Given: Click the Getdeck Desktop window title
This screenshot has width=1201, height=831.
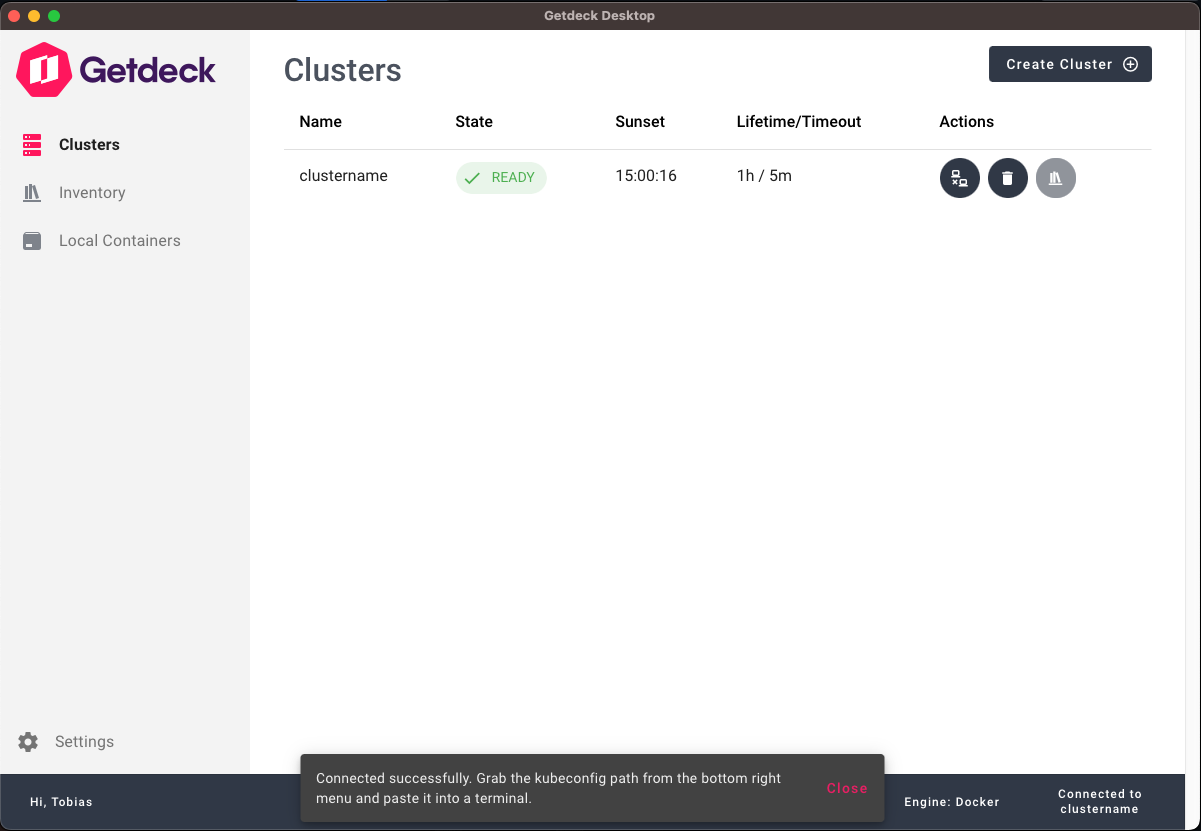Looking at the screenshot, I should pyautogui.click(x=600, y=16).
